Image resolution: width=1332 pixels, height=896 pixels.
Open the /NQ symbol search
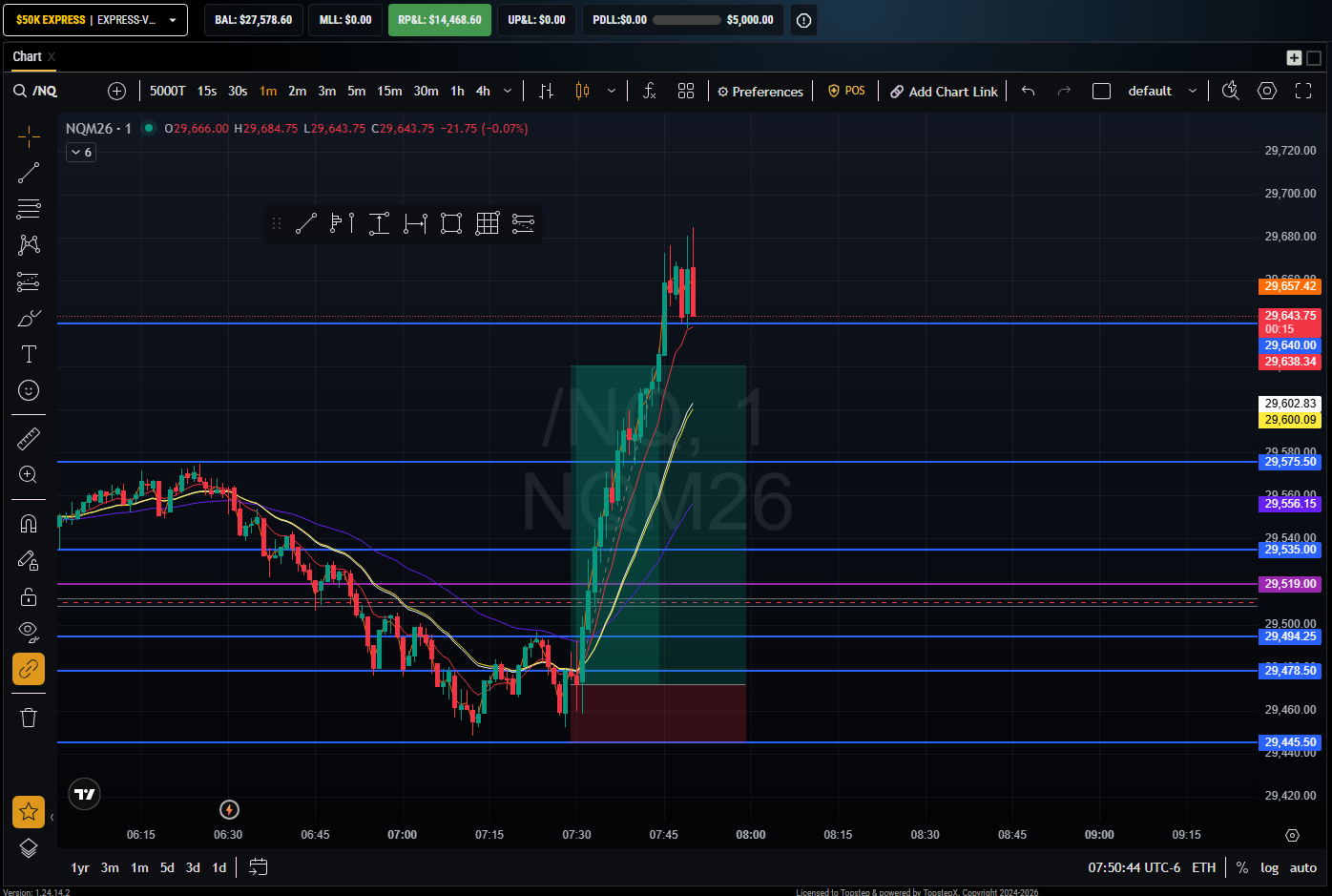click(x=35, y=91)
